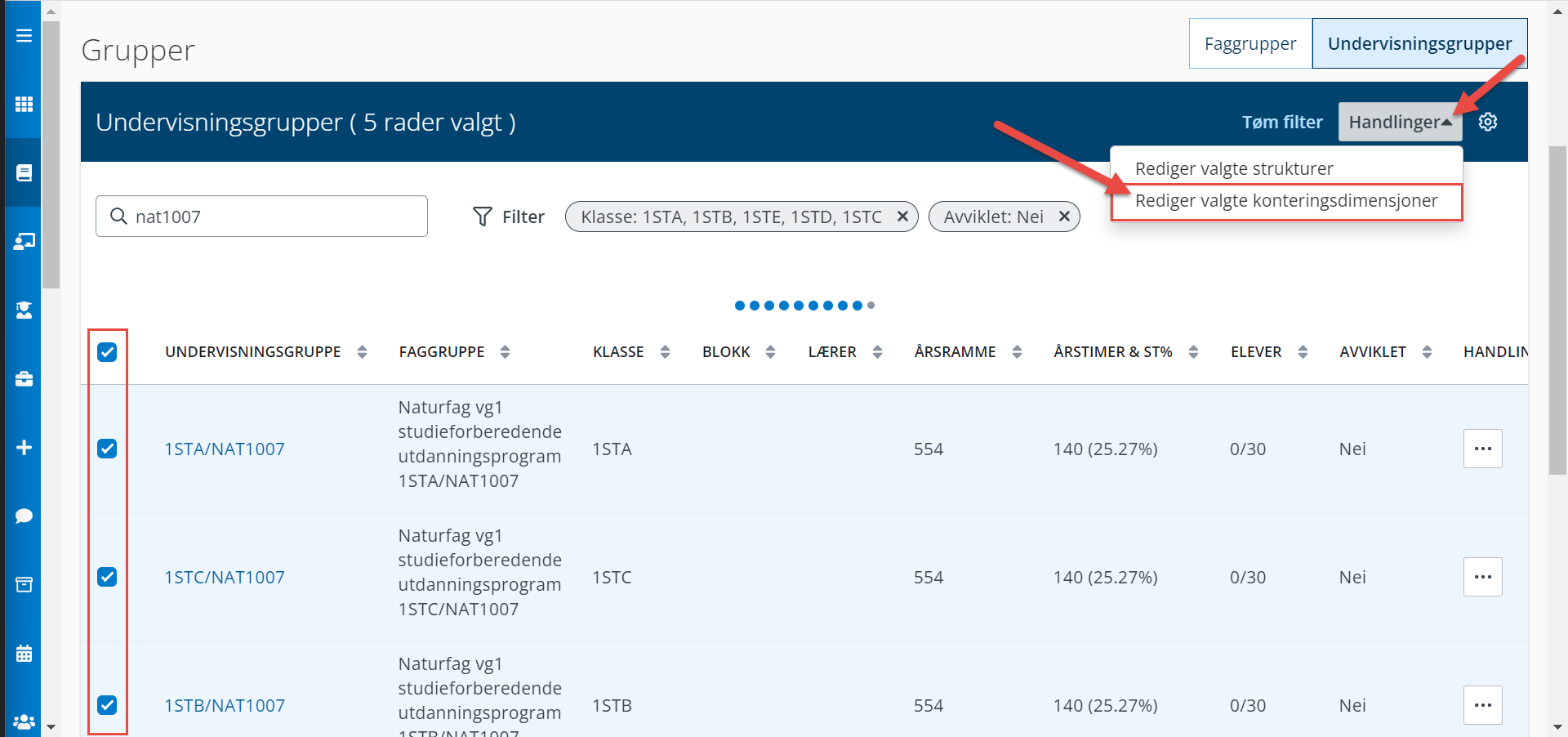Open row actions for 1STB/NAT1007
The width and height of the screenshot is (1568, 737).
(1483, 705)
